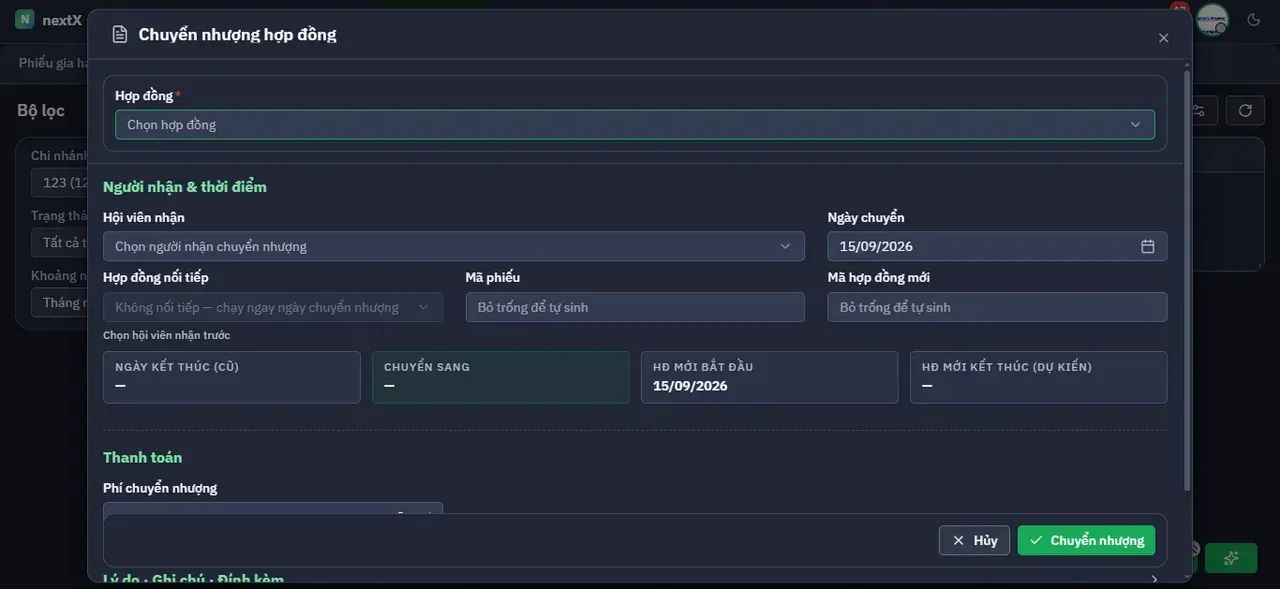Click the NGÀY KẾT THÚC (CŨ) card

click(x=232, y=377)
